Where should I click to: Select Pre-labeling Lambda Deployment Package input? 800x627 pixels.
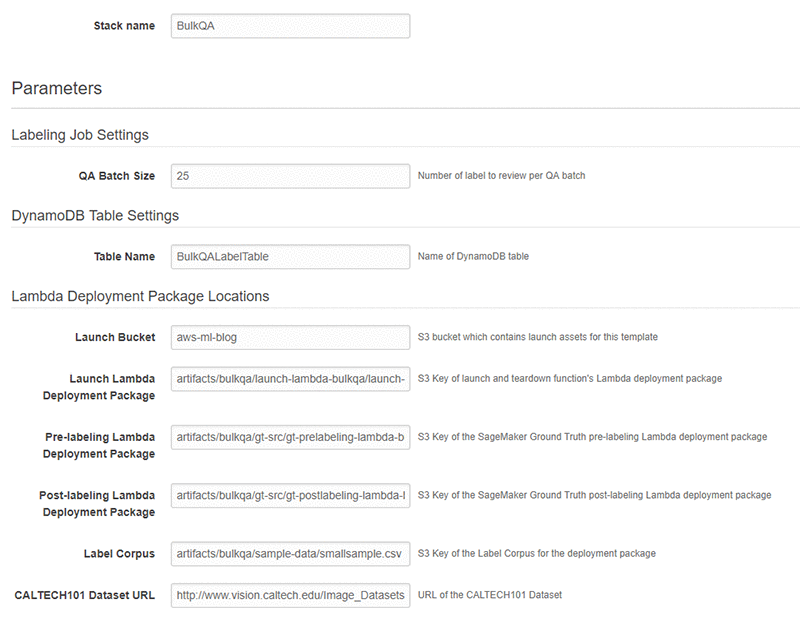290,437
